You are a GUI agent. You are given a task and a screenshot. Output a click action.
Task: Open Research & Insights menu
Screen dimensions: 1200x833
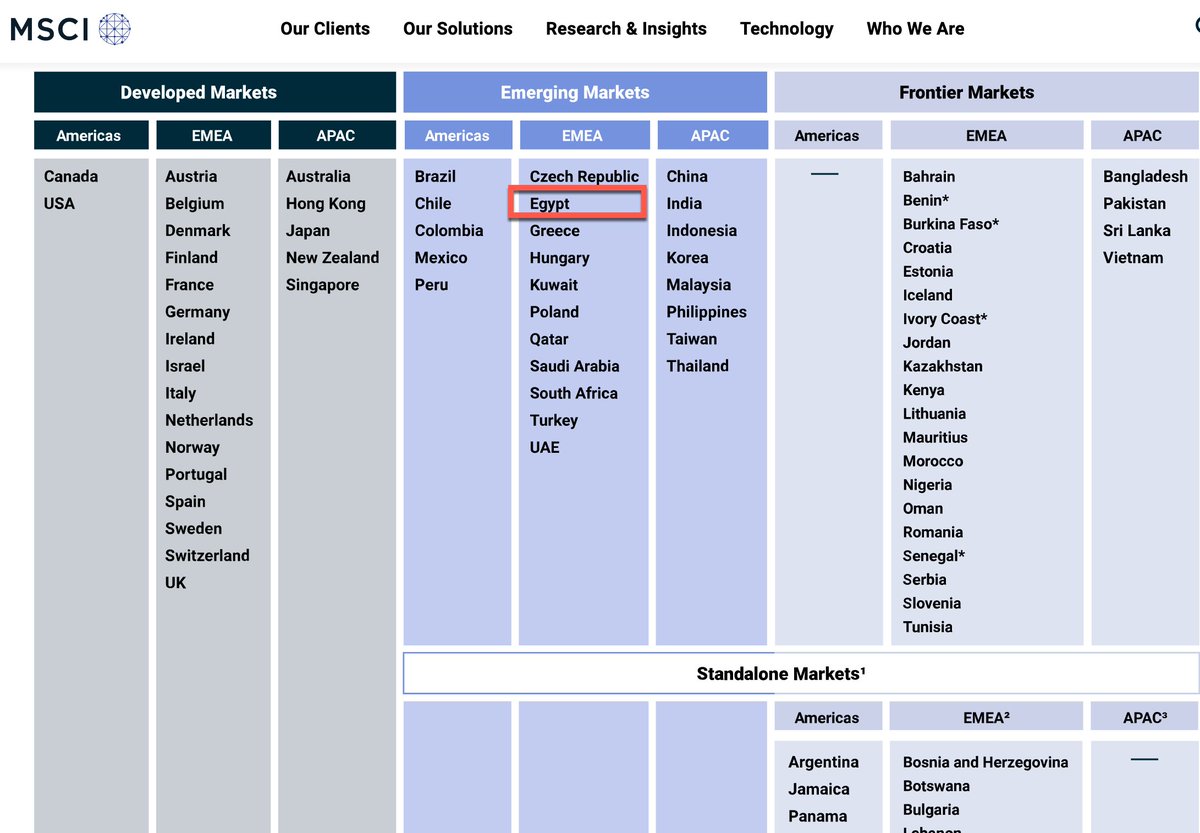pyautogui.click(x=626, y=29)
